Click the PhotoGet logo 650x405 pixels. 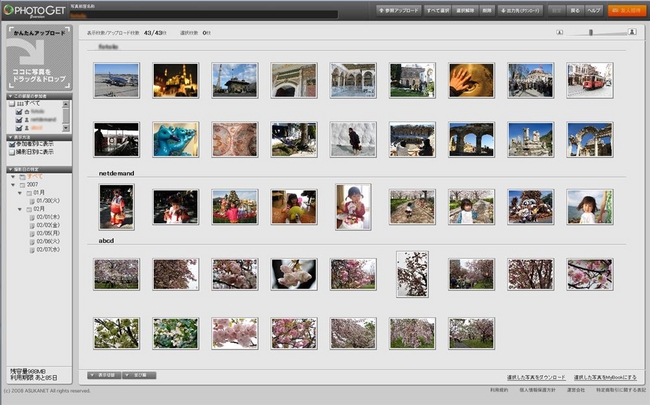coord(34,10)
